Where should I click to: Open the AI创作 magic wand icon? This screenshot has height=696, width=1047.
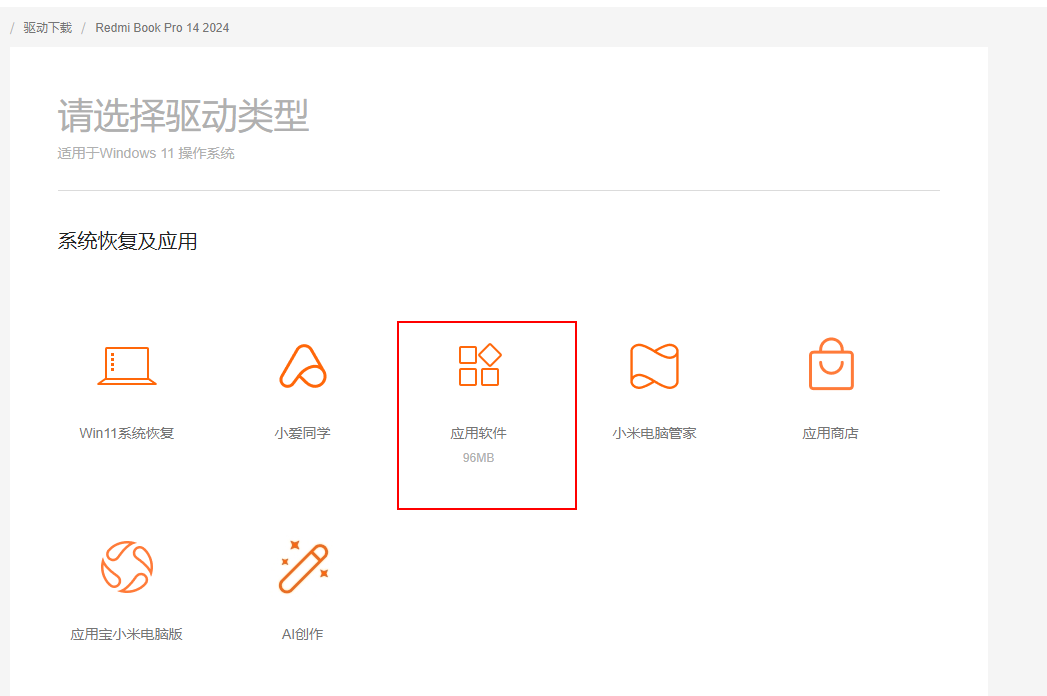tap(303, 566)
